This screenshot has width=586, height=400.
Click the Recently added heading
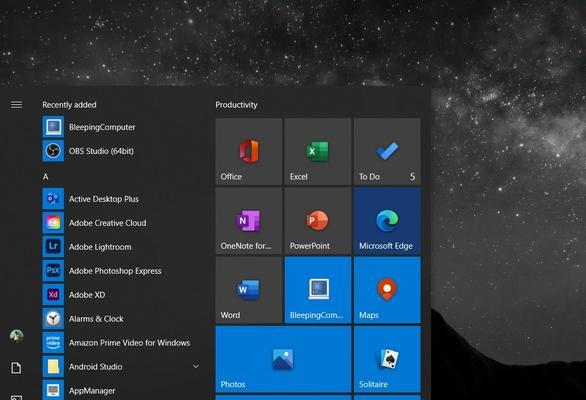coord(69,105)
